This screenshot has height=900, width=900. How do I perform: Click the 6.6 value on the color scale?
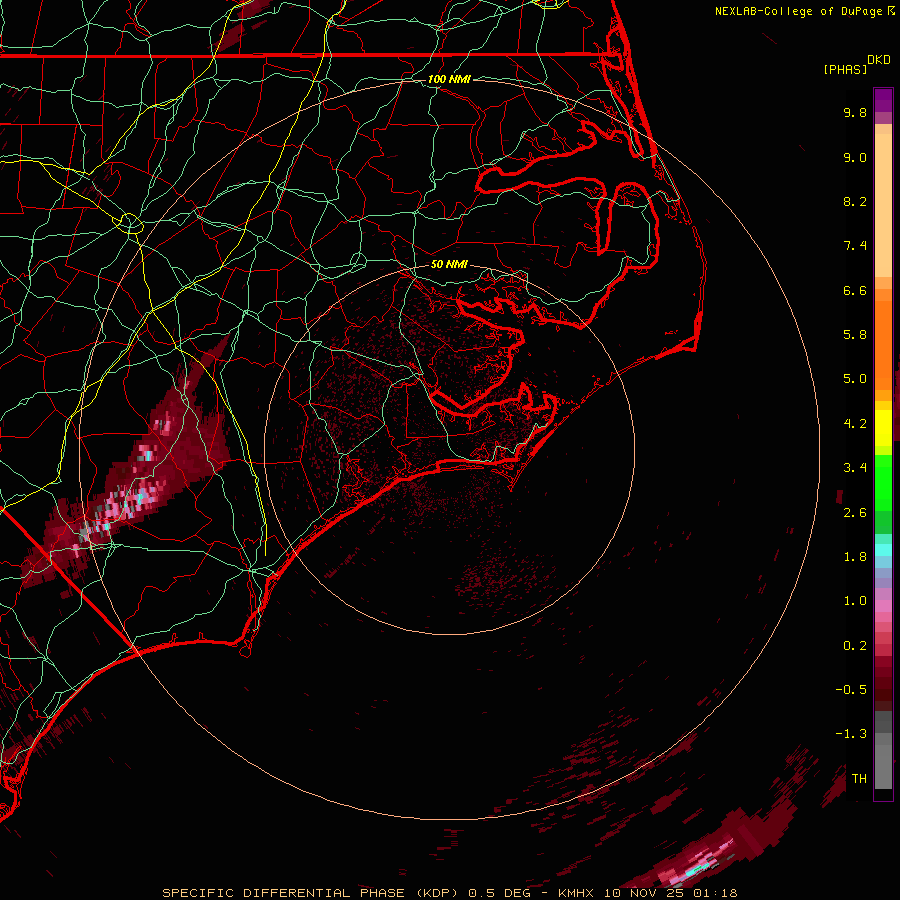855,290
